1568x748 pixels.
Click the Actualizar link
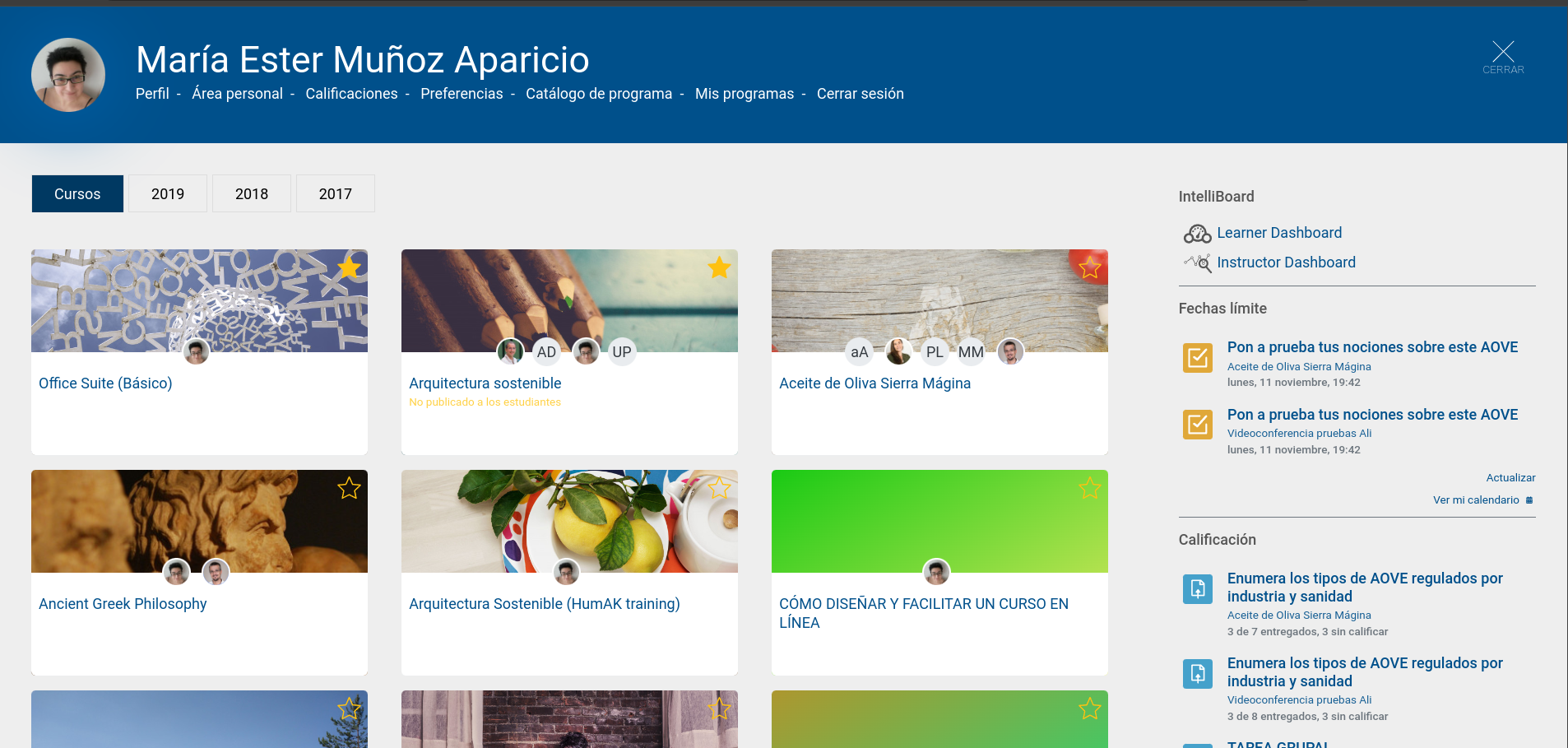[x=1510, y=478]
